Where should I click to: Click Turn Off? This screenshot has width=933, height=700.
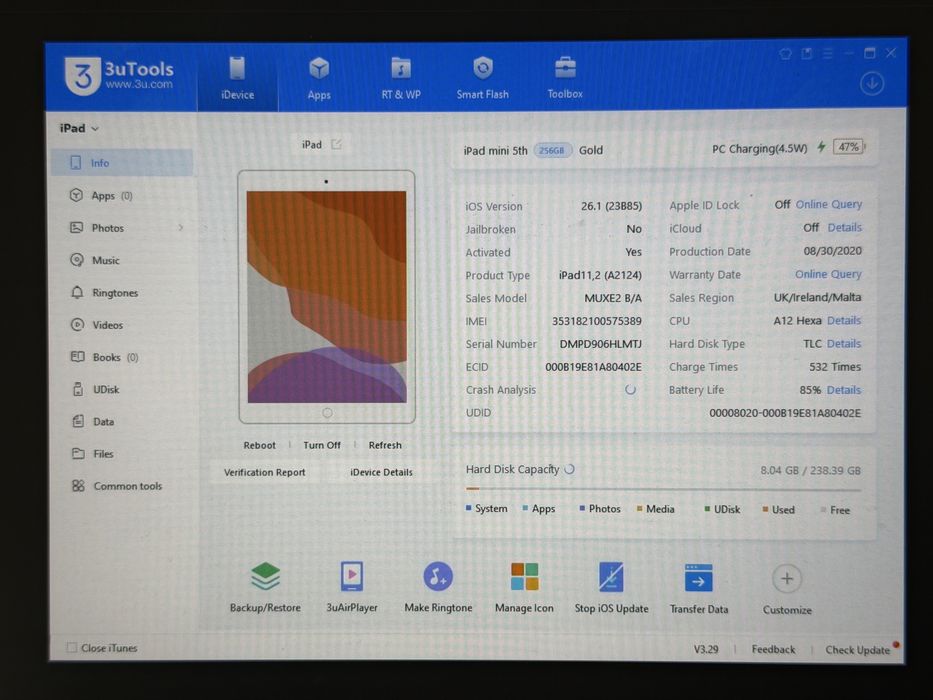point(322,445)
